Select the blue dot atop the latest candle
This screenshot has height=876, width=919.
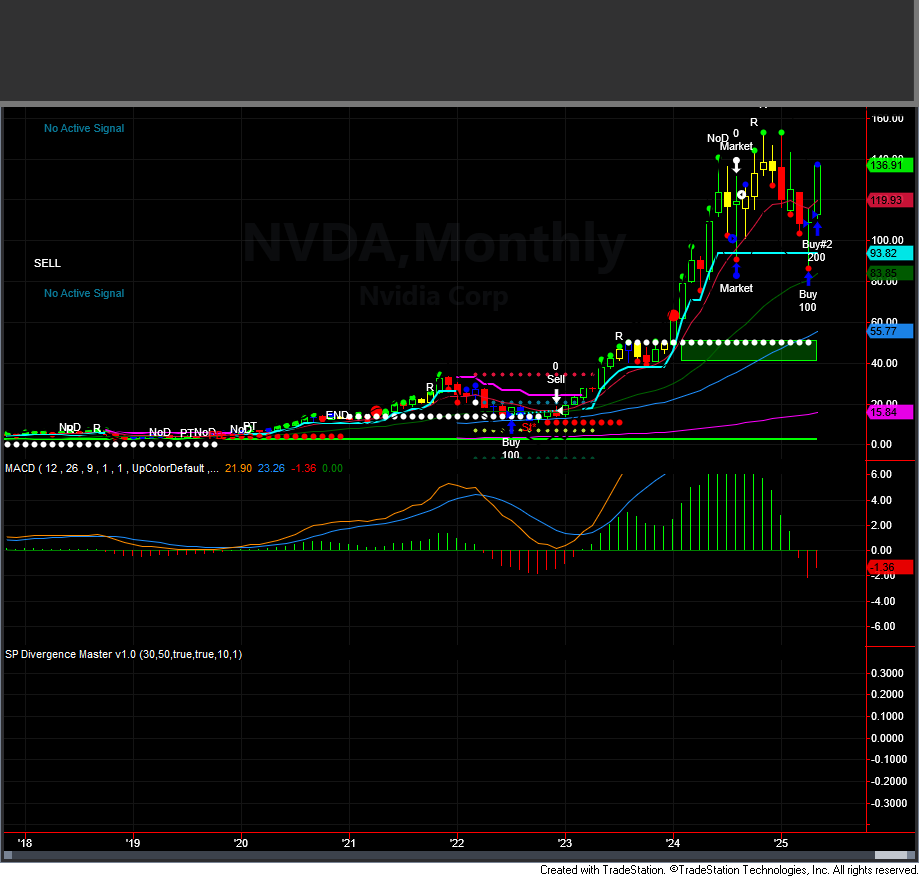coord(818,165)
